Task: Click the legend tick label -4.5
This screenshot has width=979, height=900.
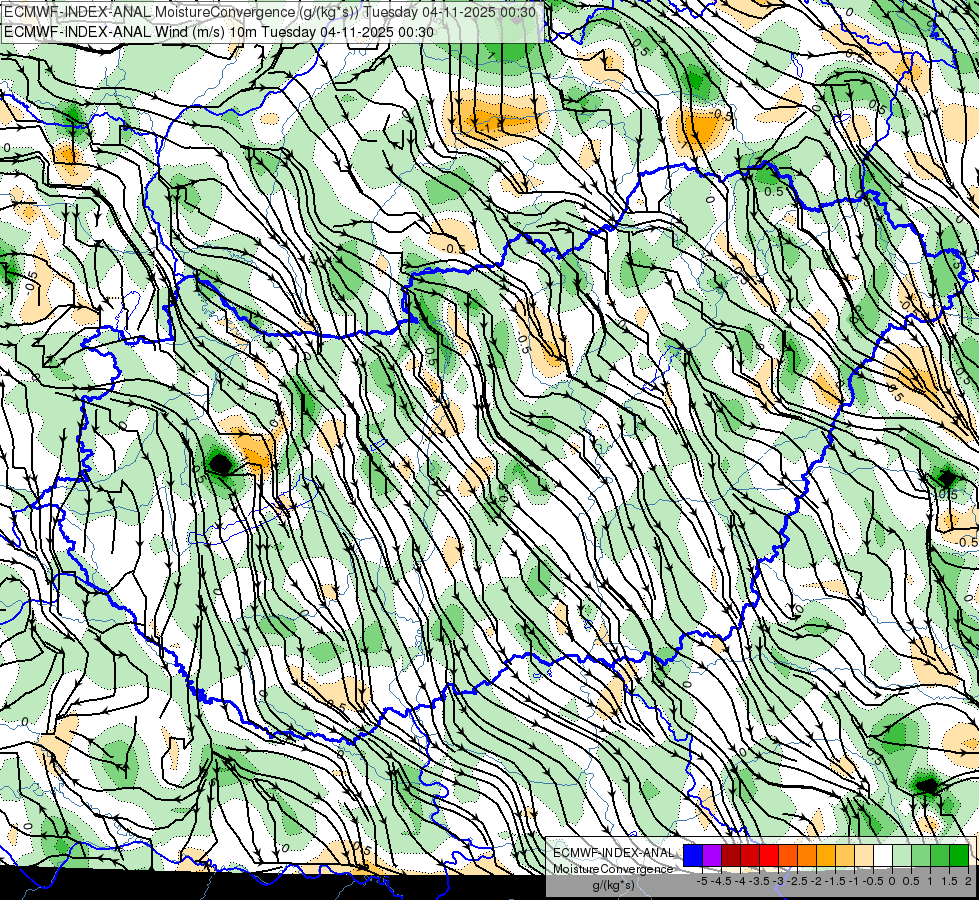Action: (722, 881)
